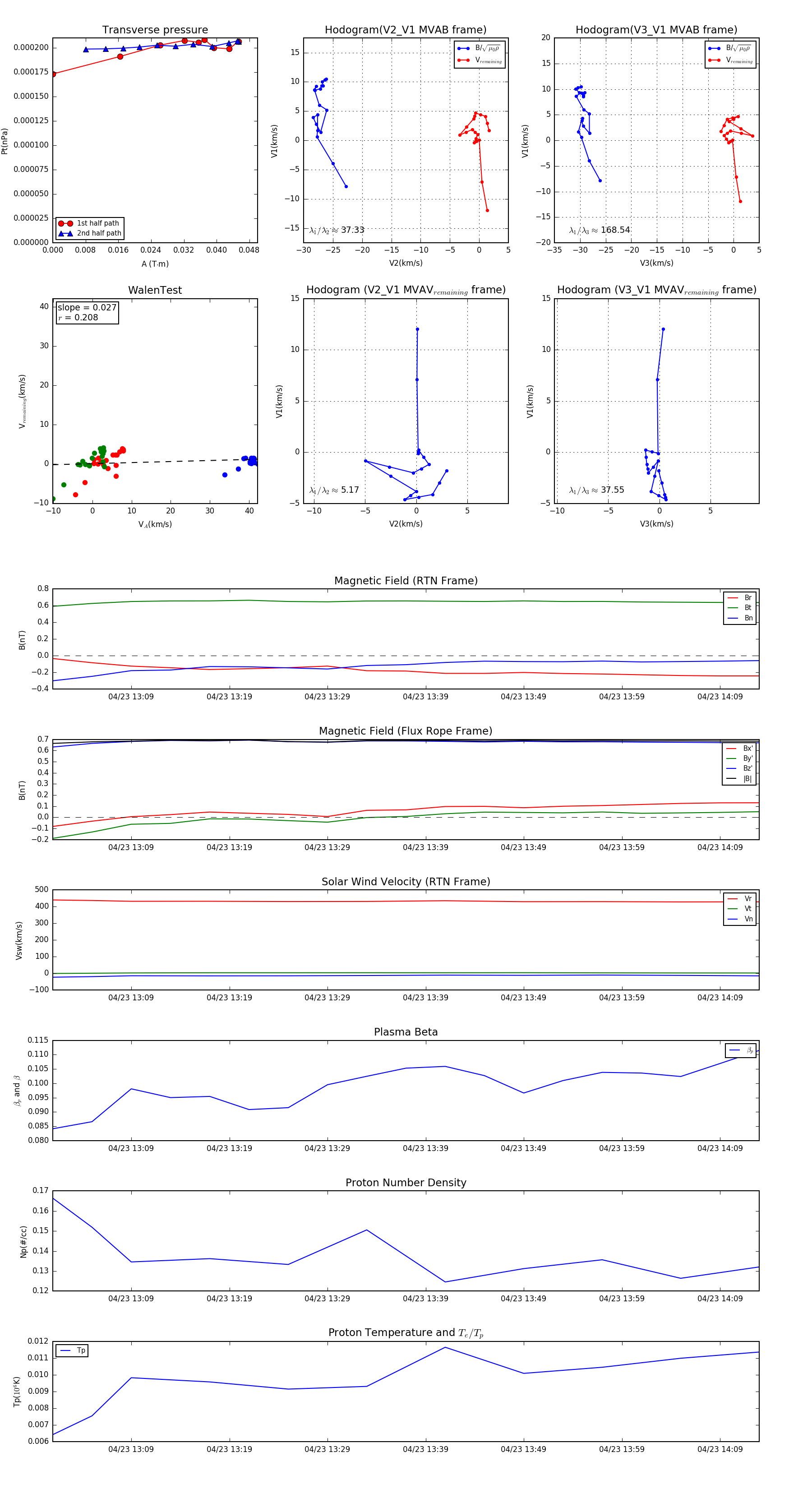
Task: Click the 'Vn' legend entry
Action: click(740, 919)
